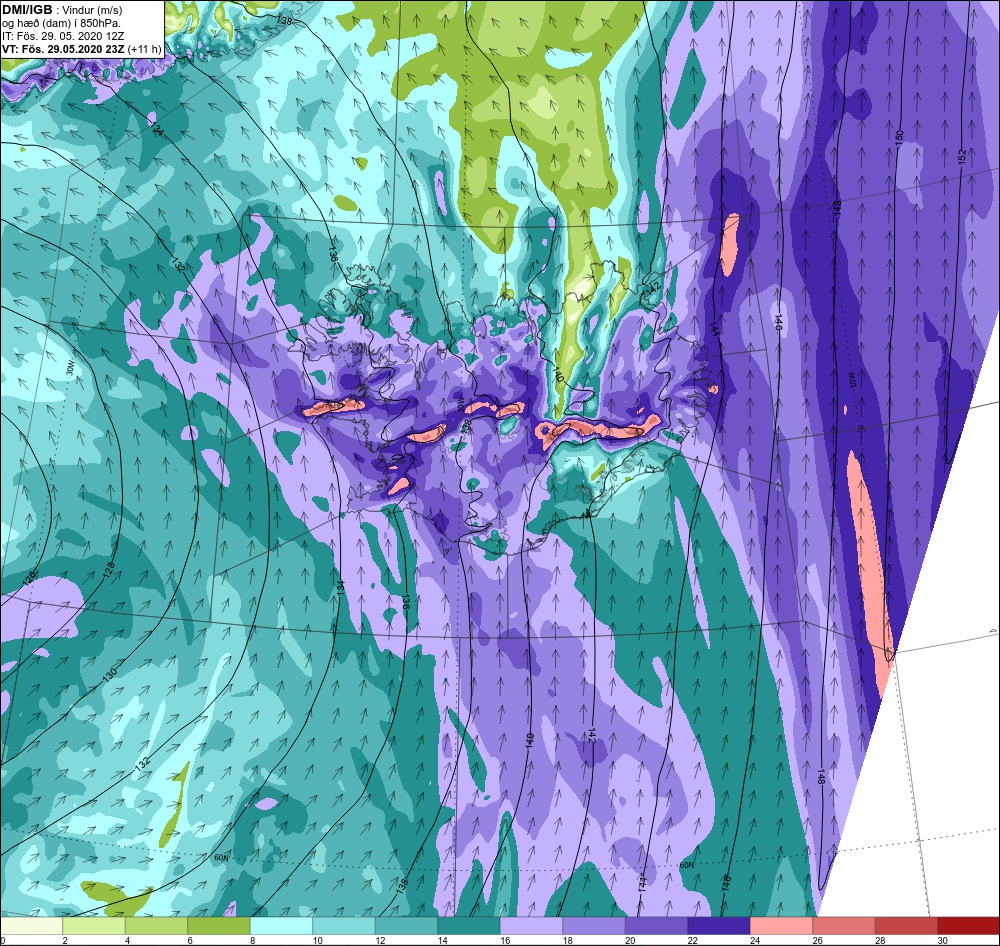Select the "126" height contour label
Viewport: 1000px width, 946px height.
(29, 579)
